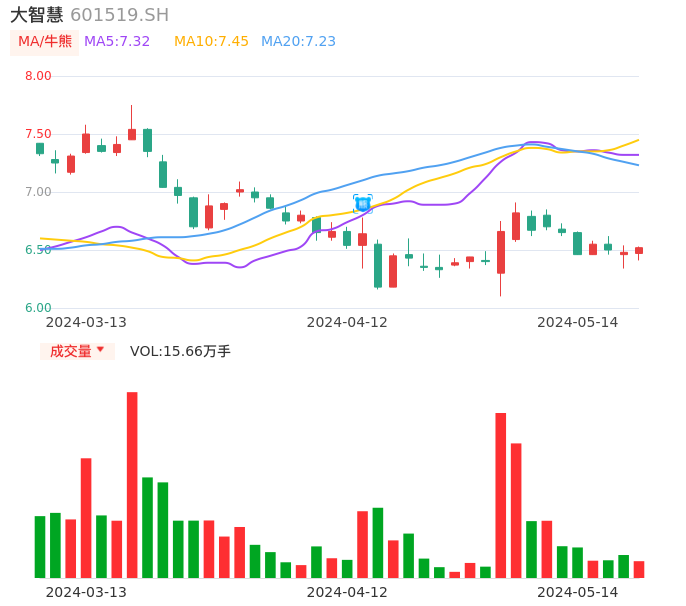This screenshot has width=686, height=606.
Task: Click the blue bear marker on chart
Action: point(362,203)
